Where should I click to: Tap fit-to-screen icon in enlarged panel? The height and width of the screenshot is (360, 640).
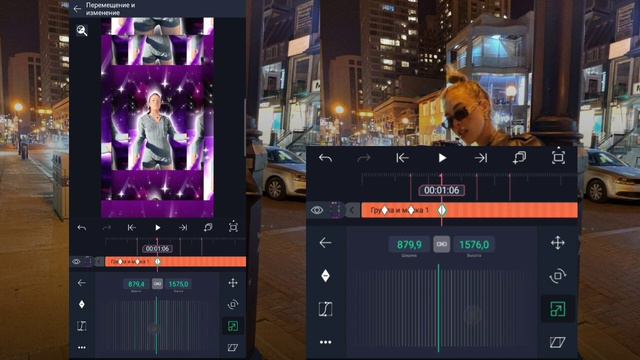(x=558, y=157)
